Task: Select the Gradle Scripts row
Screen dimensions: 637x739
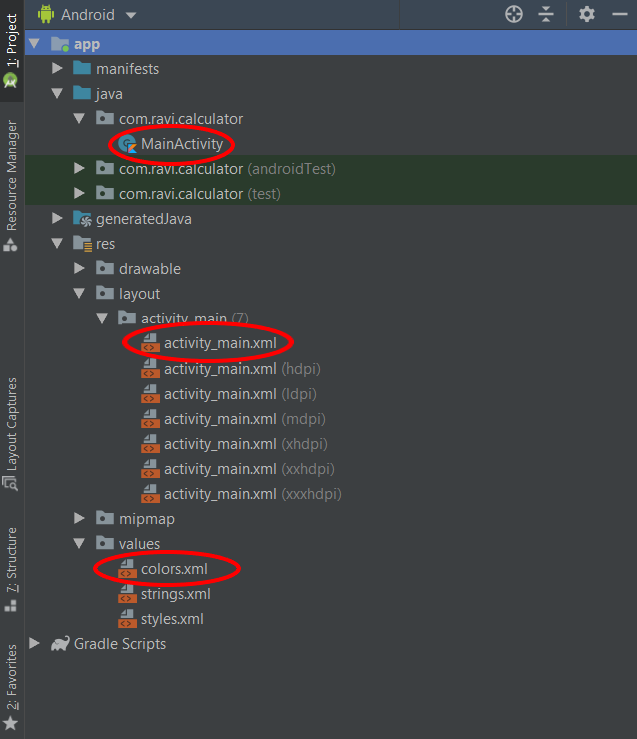Action: (x=331, y=644)
